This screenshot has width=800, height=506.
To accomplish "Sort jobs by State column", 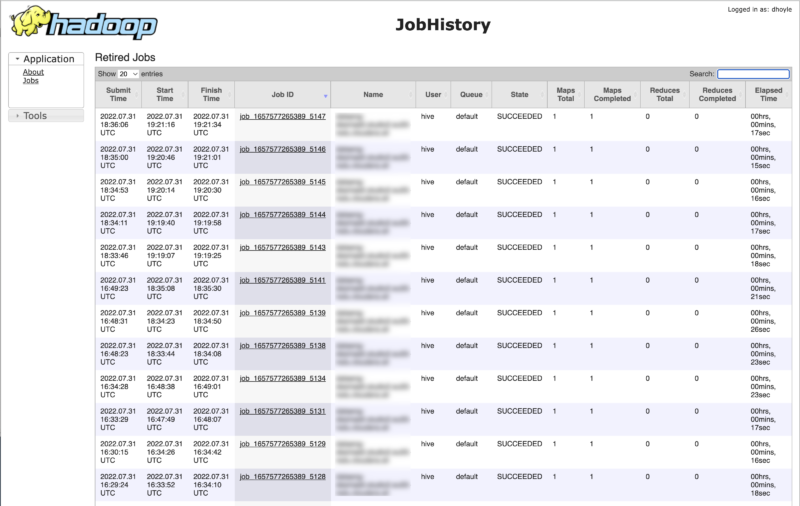I will click(x=519, y=94).
